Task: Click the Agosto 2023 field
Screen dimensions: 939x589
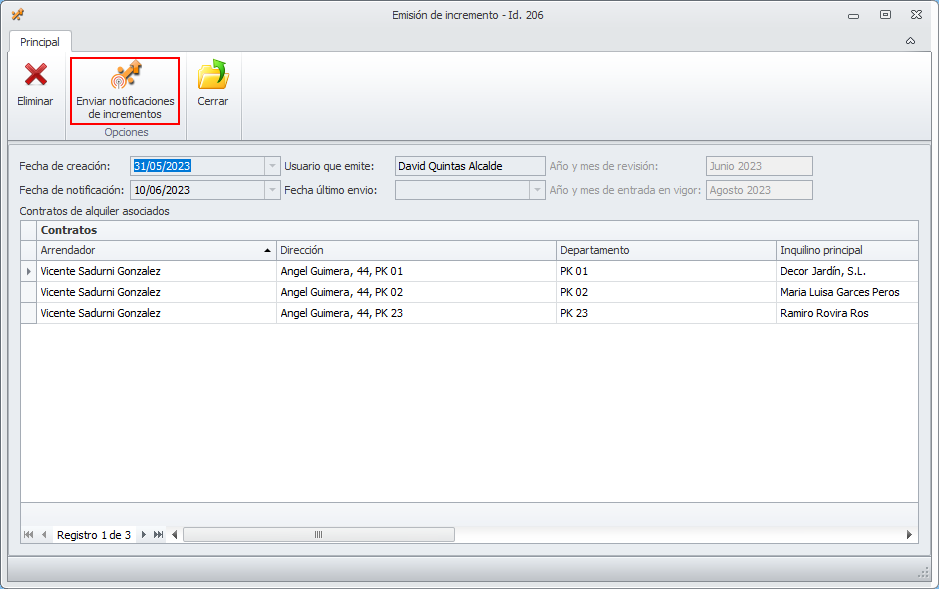Action: (759, 190)
